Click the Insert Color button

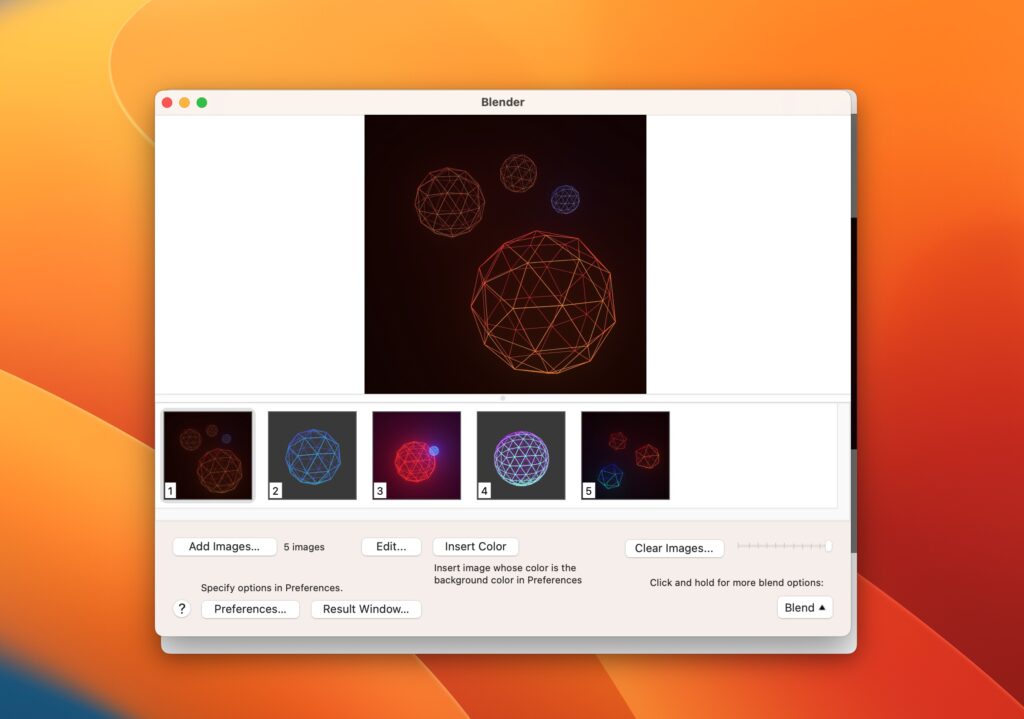click(x=475, y=546)
